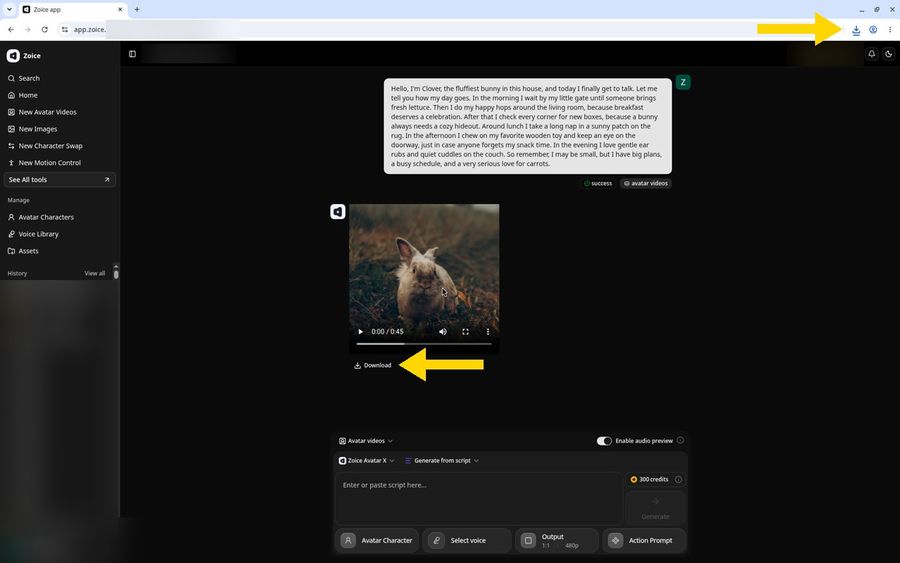Open Output settings 1:1 480p
Screen dimensions: 900x563
(556, 541)
